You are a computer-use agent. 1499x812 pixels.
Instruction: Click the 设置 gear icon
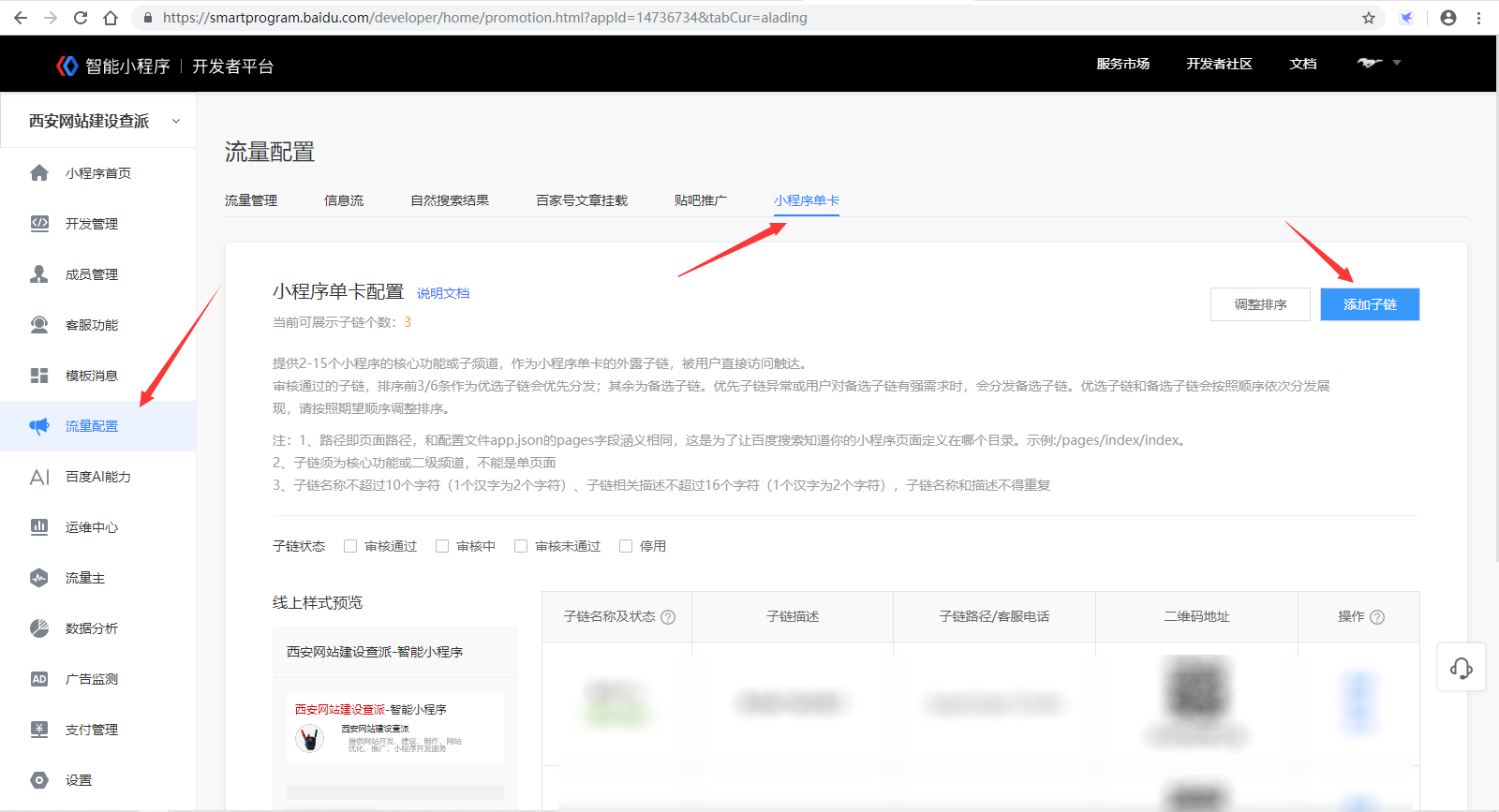point(39,780)
